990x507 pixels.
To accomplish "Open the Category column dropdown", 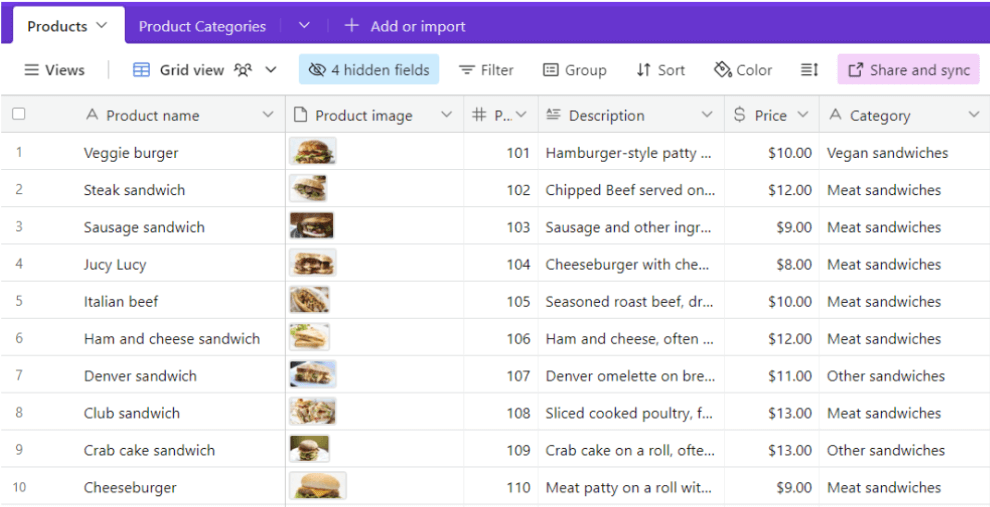I will [x=973, y=115].
